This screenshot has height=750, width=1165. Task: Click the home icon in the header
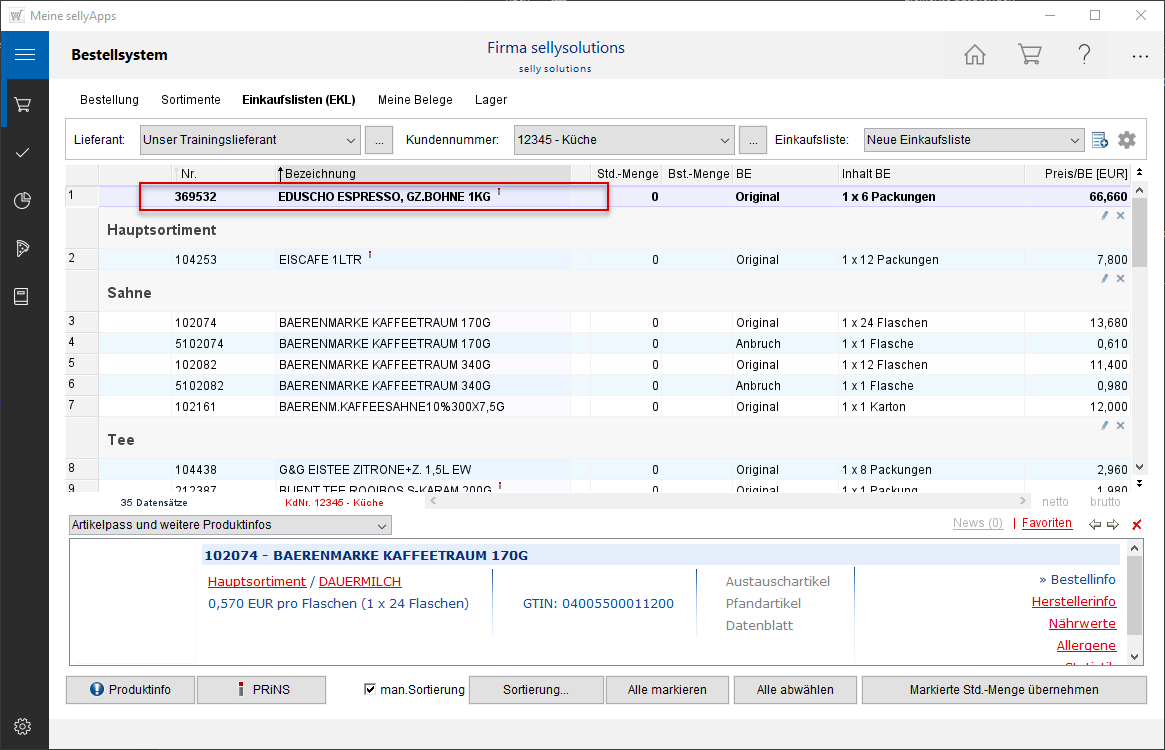coord(974,55)
